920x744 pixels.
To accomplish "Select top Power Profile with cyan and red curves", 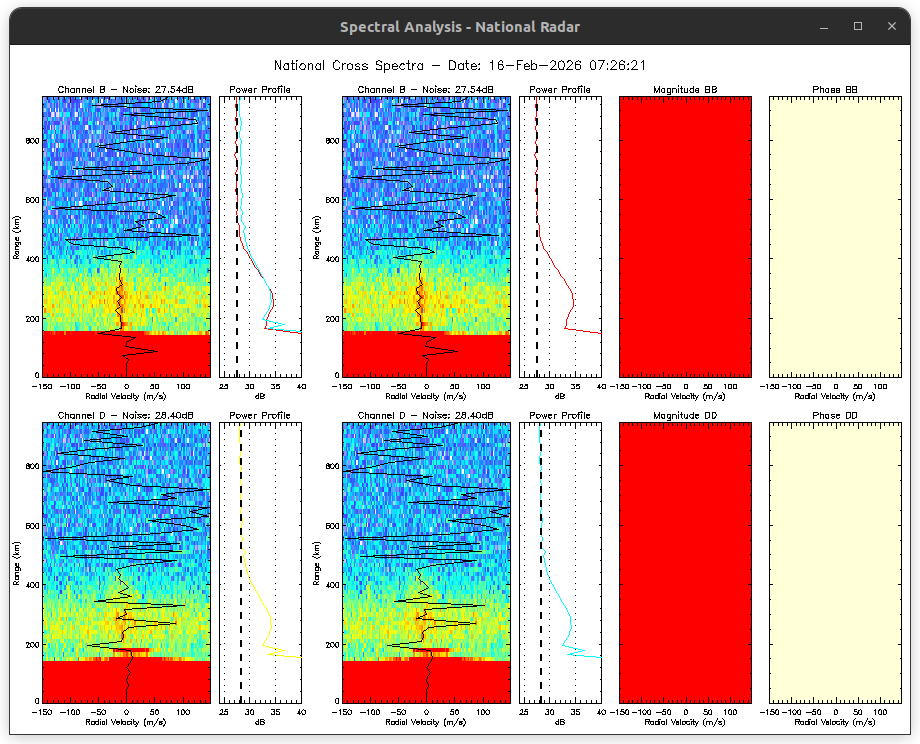I will pos(260,235).
